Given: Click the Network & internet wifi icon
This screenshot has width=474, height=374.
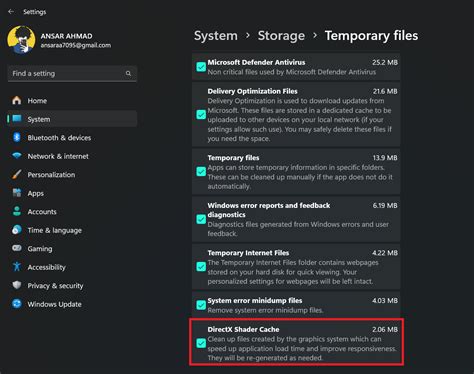Looking at the screenshot, I should (x=17, y=156).
